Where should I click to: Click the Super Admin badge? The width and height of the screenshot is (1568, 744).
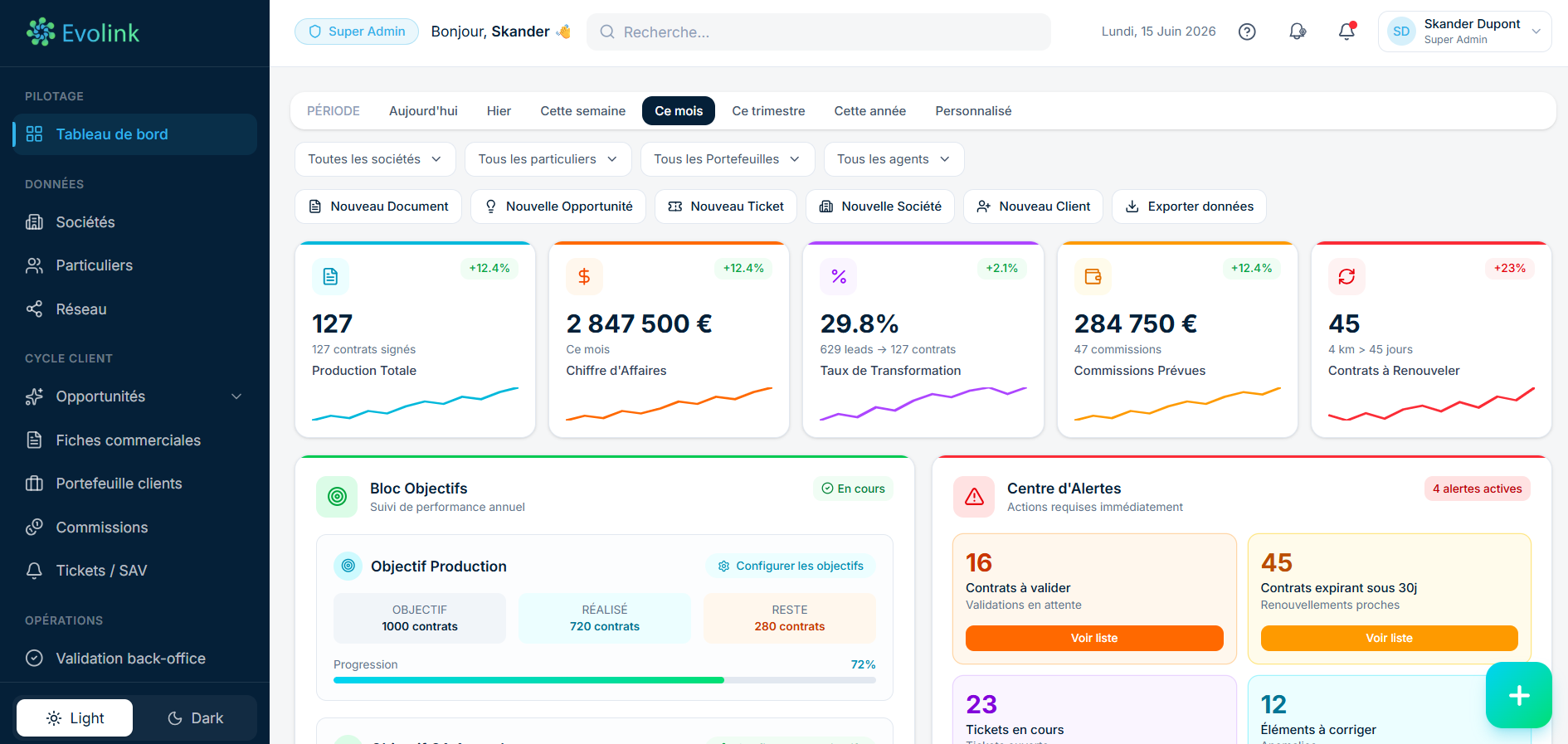357,32
